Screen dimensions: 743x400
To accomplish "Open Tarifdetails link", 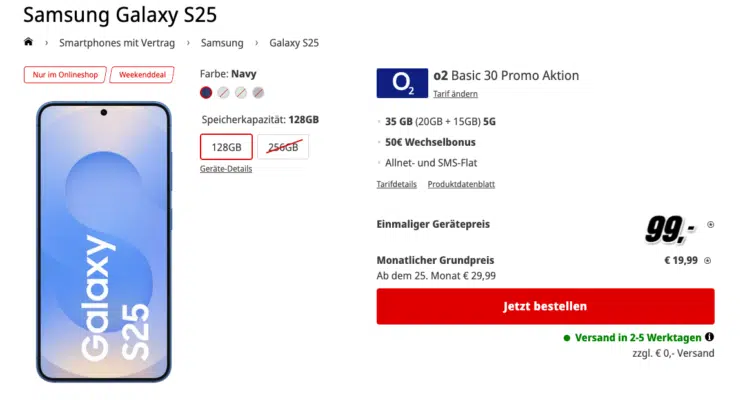I will pyautogui.click(x=397, y=184).
